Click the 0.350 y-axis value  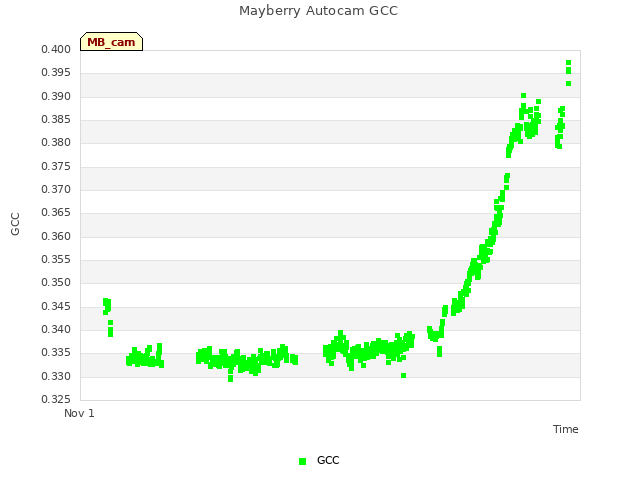[x=56, y=282]
